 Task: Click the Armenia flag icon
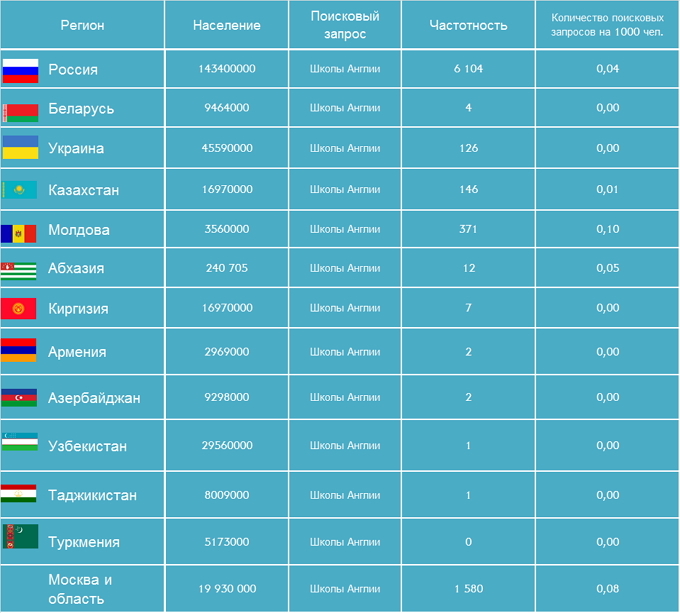[19, 350]
